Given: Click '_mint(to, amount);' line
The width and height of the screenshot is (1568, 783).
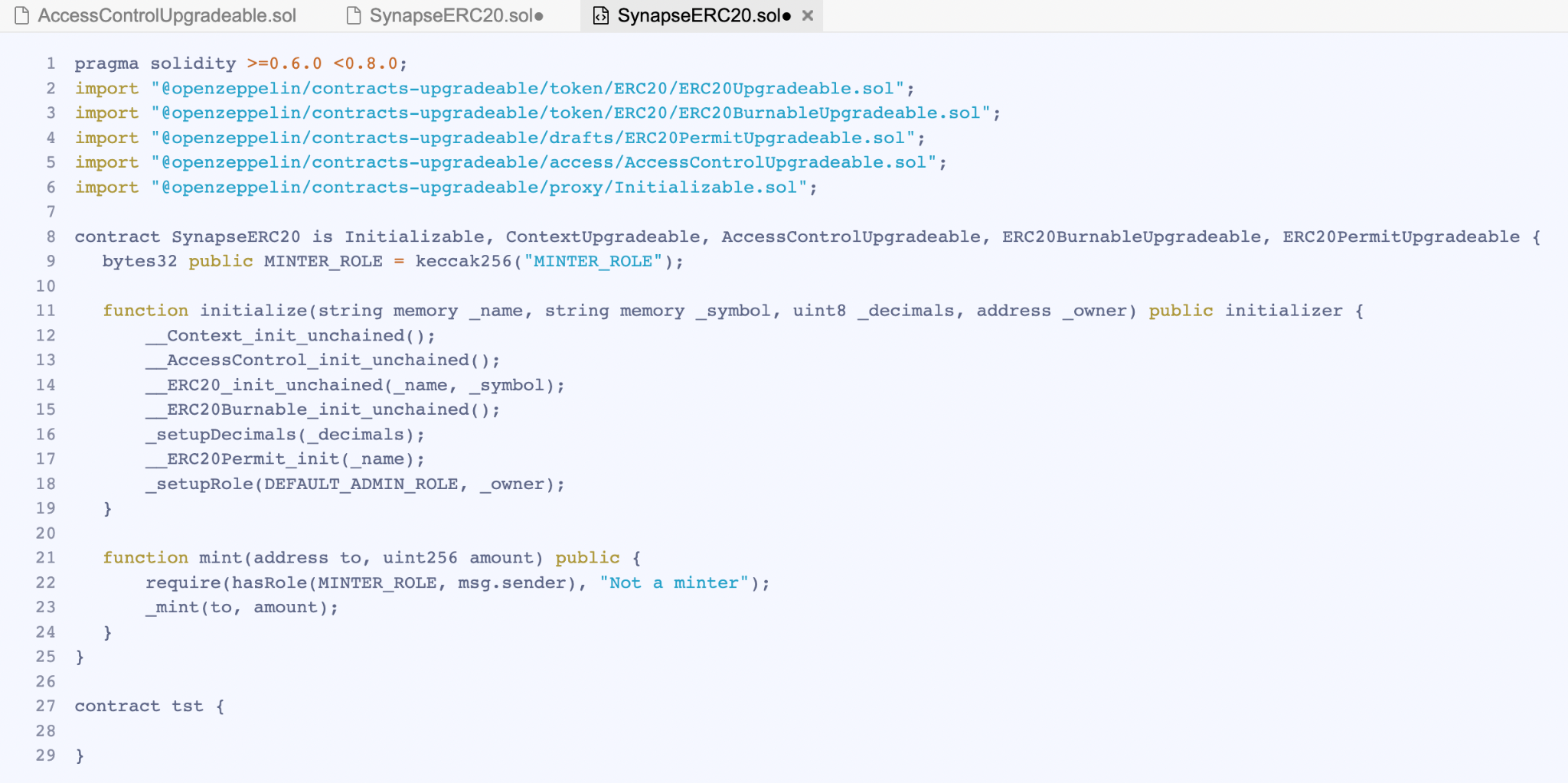Looking at the screenshot, I should 241,607.
